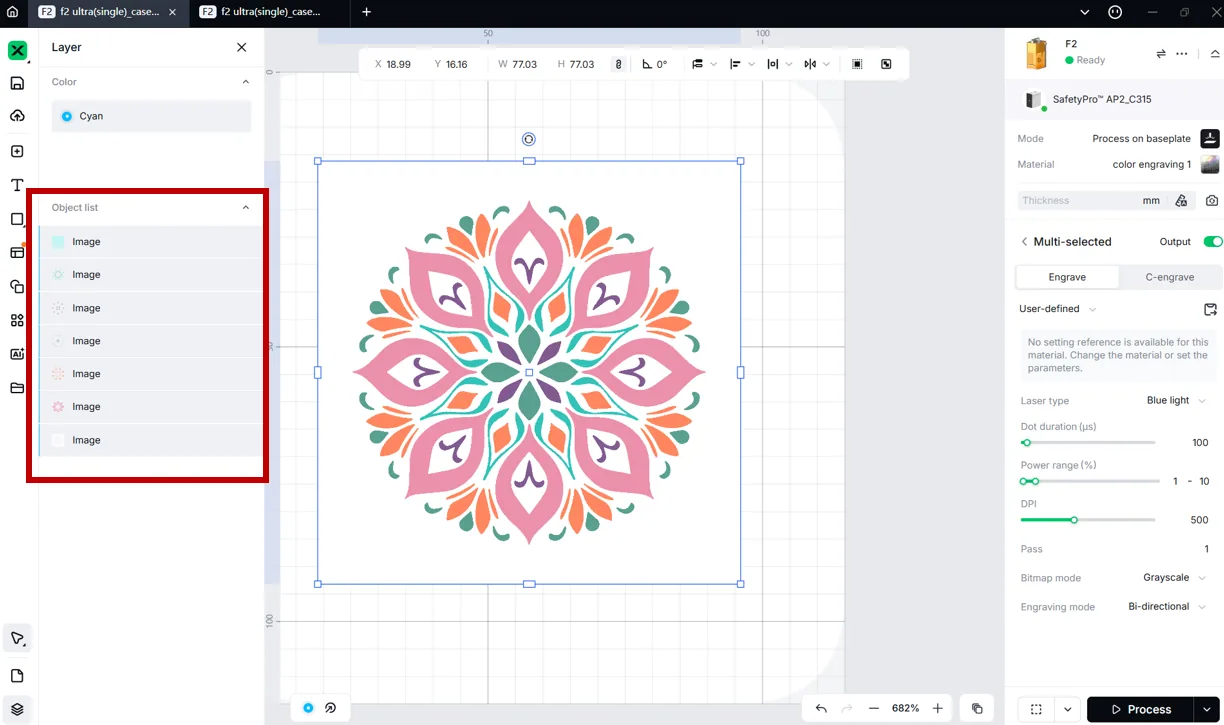Open a new tab with the plus

click(x=366, y=12)
